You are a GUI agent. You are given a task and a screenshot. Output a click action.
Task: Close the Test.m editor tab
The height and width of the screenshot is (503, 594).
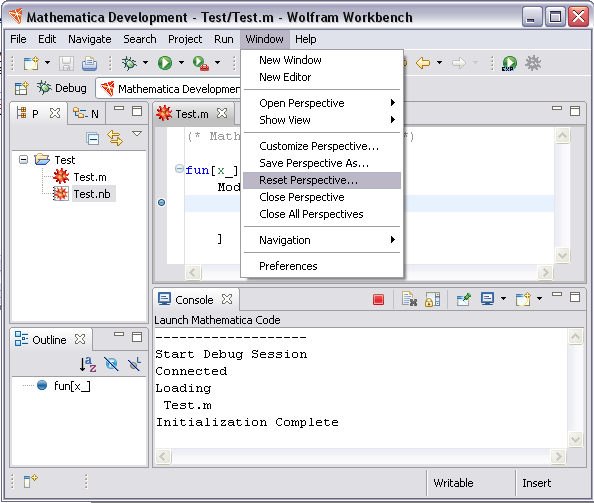(222, 113)
